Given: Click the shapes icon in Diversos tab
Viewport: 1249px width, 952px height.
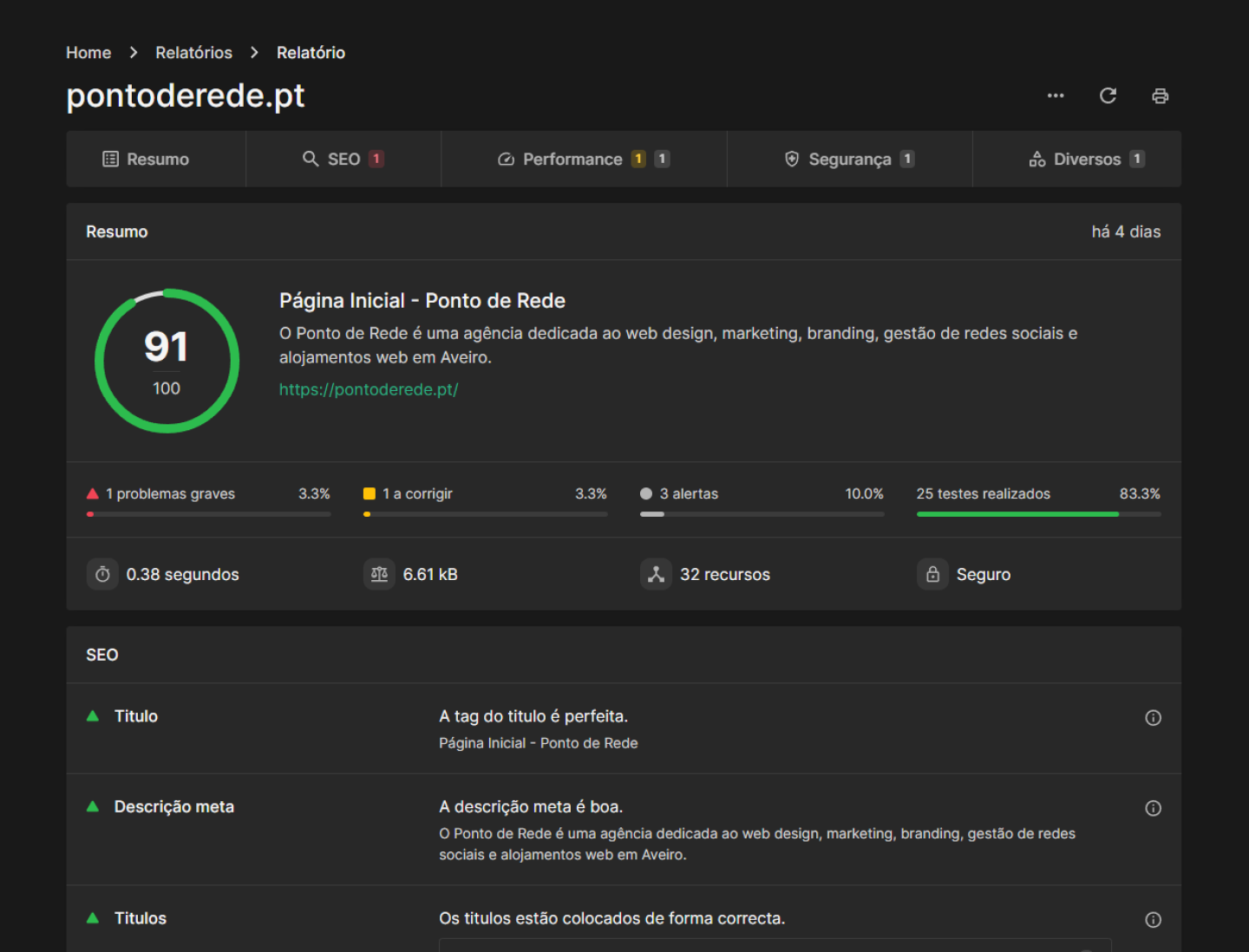Looking at the screenshot, I should click(1037, 159).
